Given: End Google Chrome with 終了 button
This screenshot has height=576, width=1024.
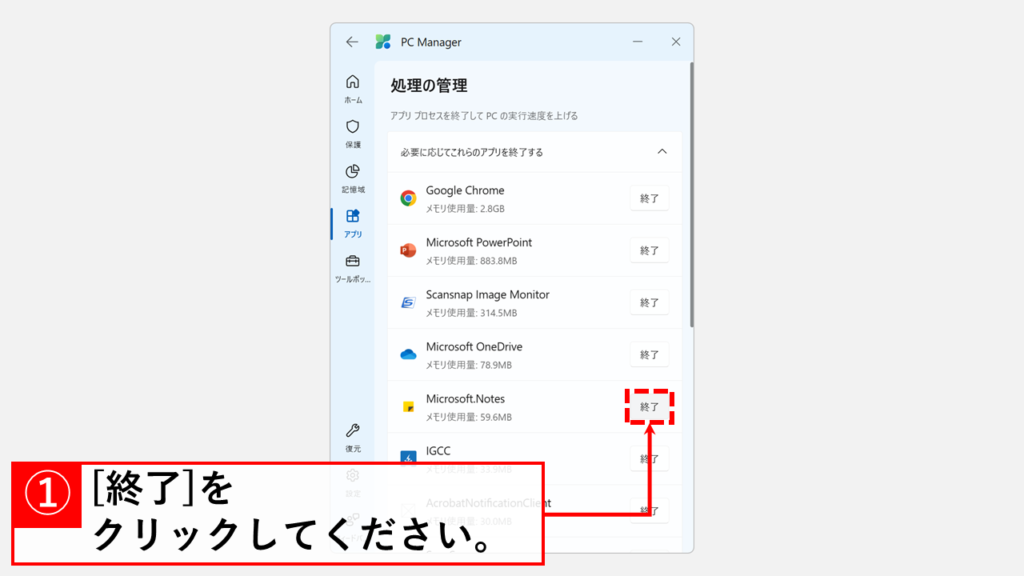Looking at the screenshot, I should coord(649,198).
